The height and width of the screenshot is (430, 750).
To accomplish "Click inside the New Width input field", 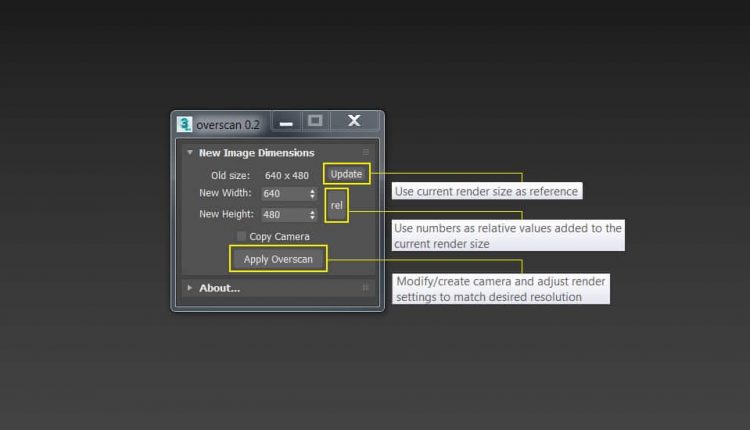I will pos(283,194).
